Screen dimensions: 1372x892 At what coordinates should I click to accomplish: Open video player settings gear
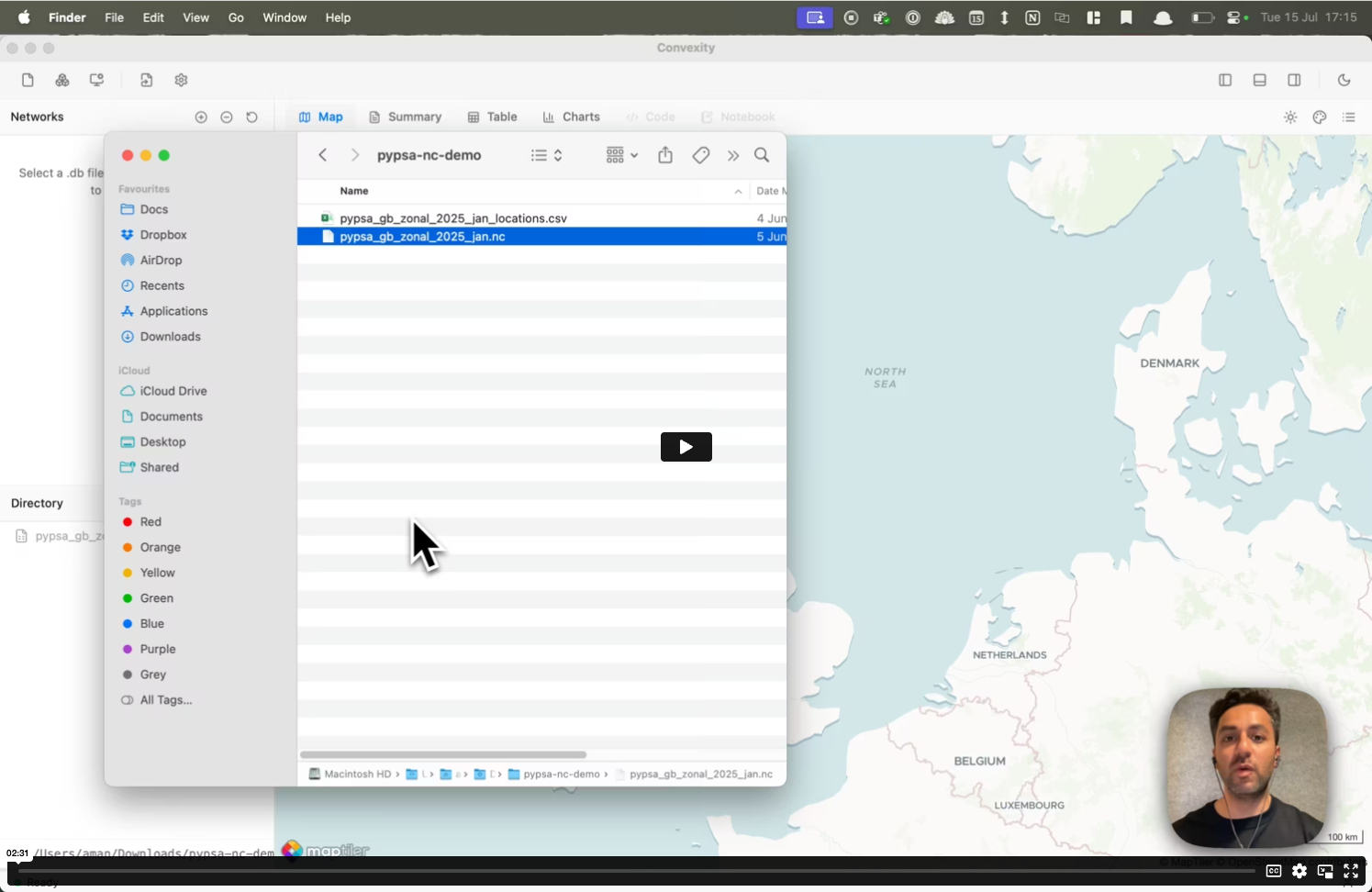point(1299,871)
